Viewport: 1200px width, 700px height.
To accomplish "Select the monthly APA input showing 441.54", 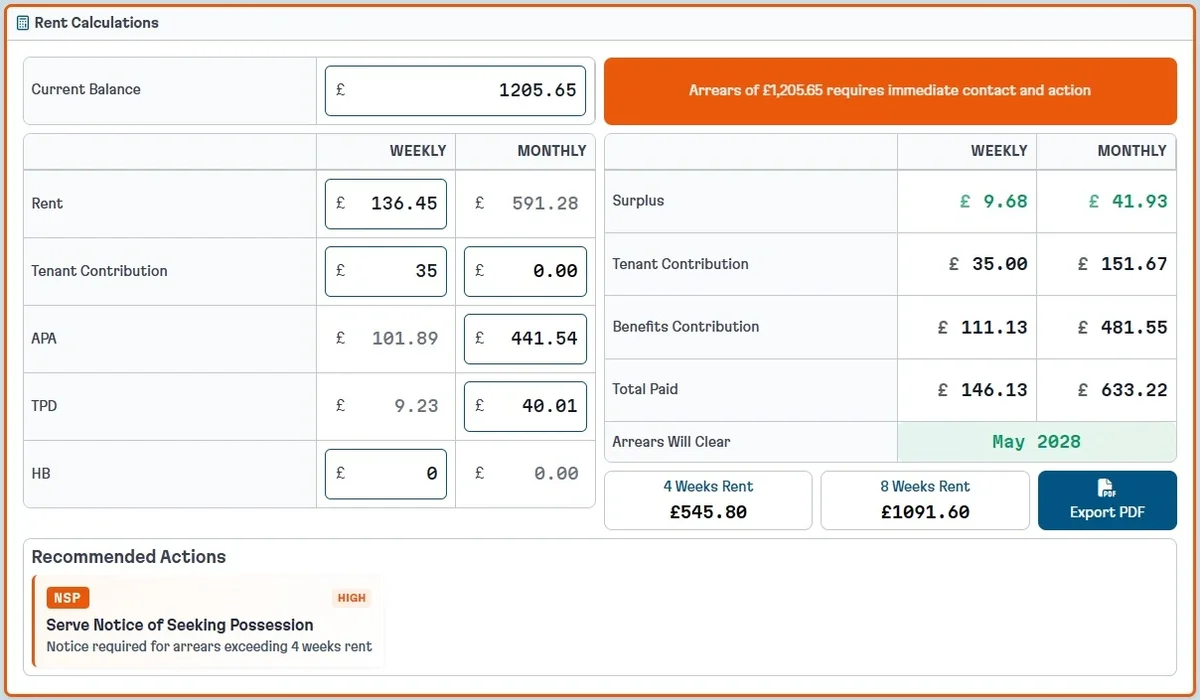I will click(524, 338).
